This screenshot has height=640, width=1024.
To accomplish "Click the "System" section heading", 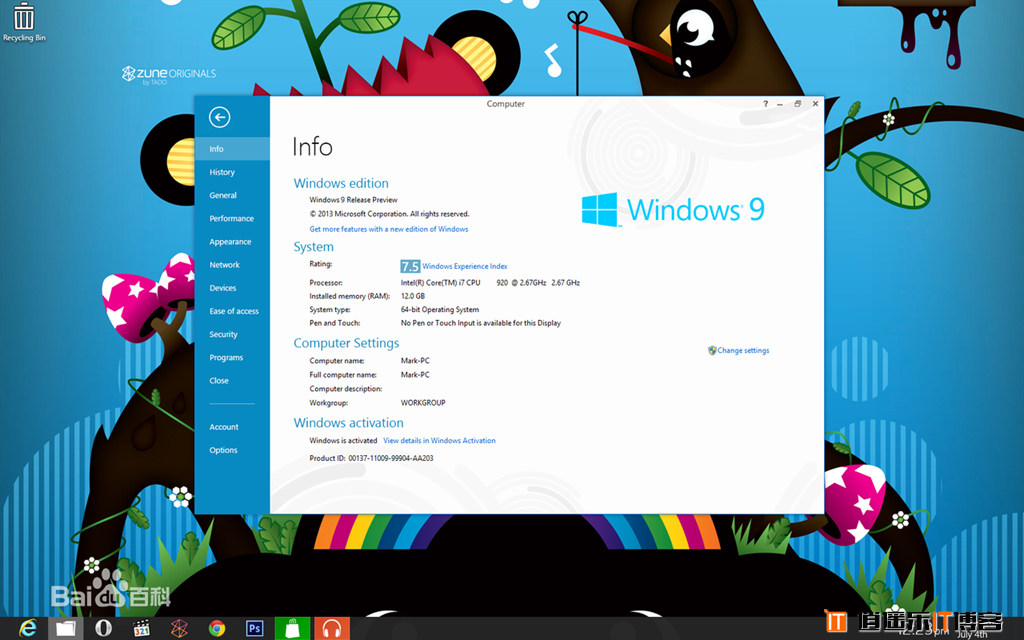I will point(313,247).
